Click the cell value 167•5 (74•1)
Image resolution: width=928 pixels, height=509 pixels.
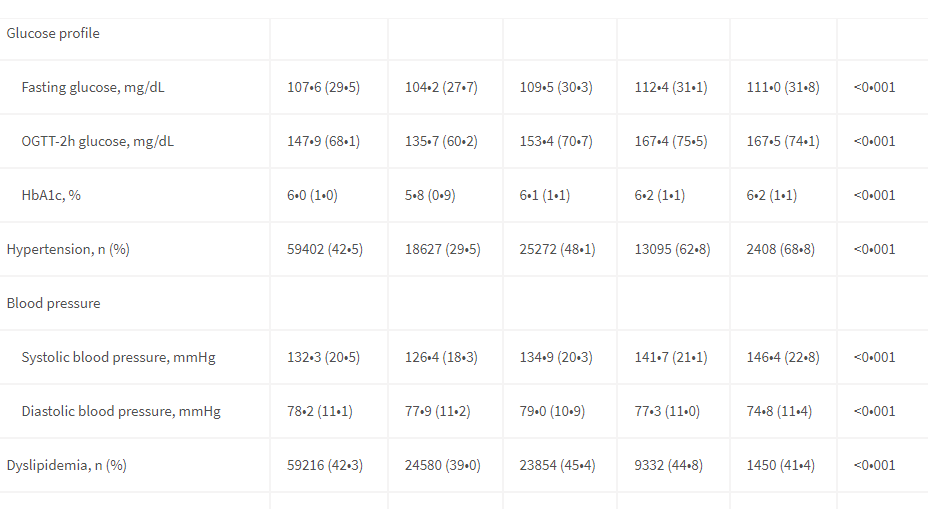[x=782, y=141]
